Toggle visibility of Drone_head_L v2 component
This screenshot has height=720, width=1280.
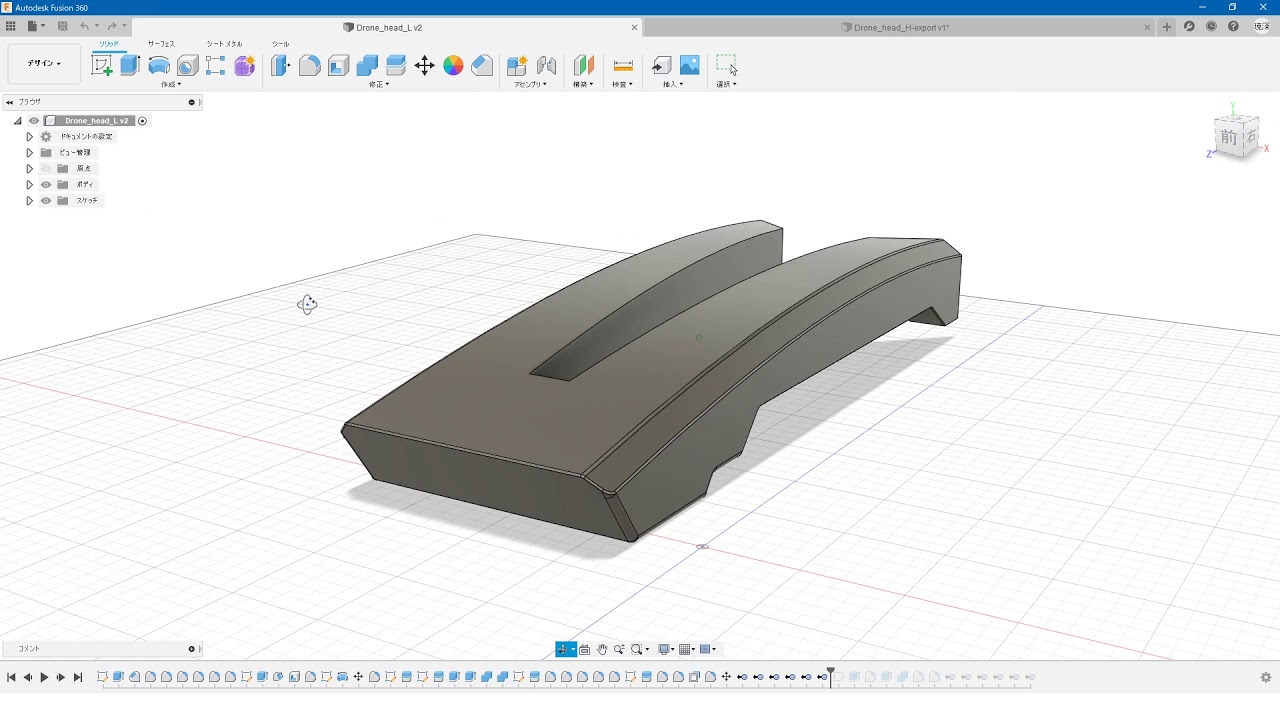pyautogui.click(x=33, y=121)
